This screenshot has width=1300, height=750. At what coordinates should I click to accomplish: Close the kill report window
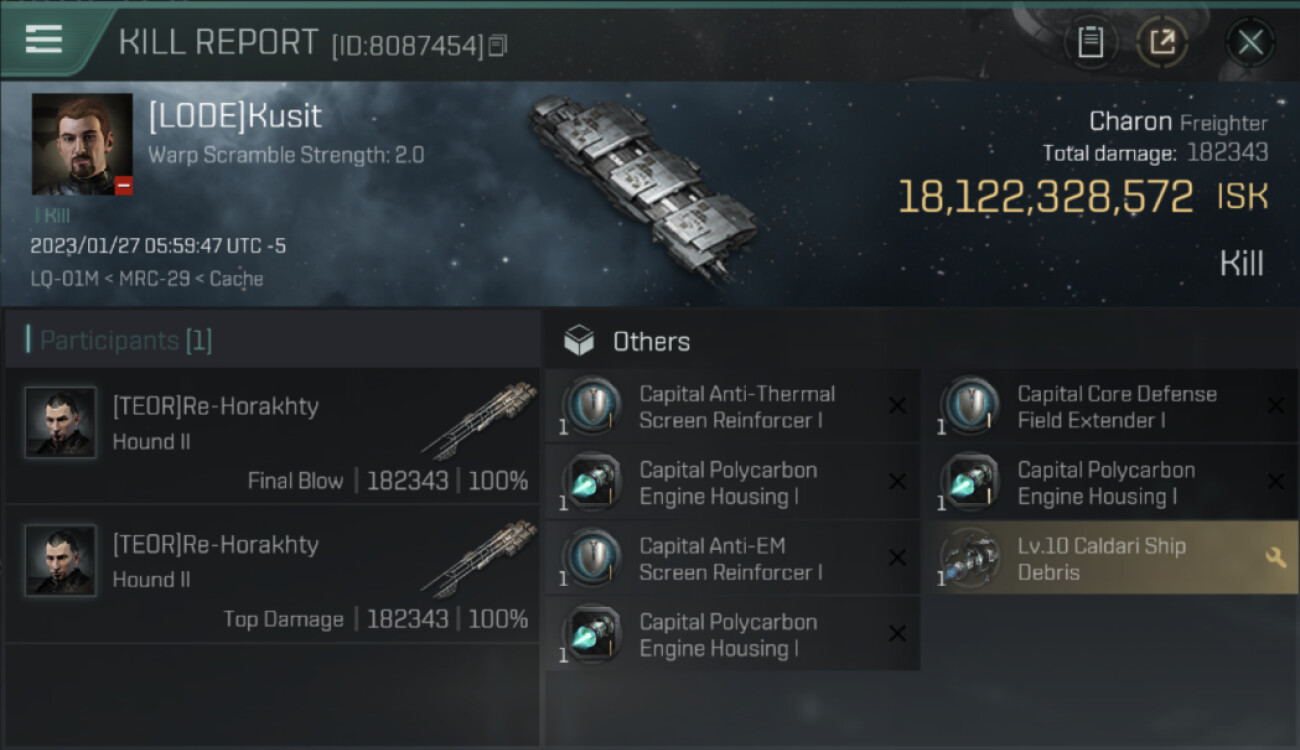pos(1250,42)
